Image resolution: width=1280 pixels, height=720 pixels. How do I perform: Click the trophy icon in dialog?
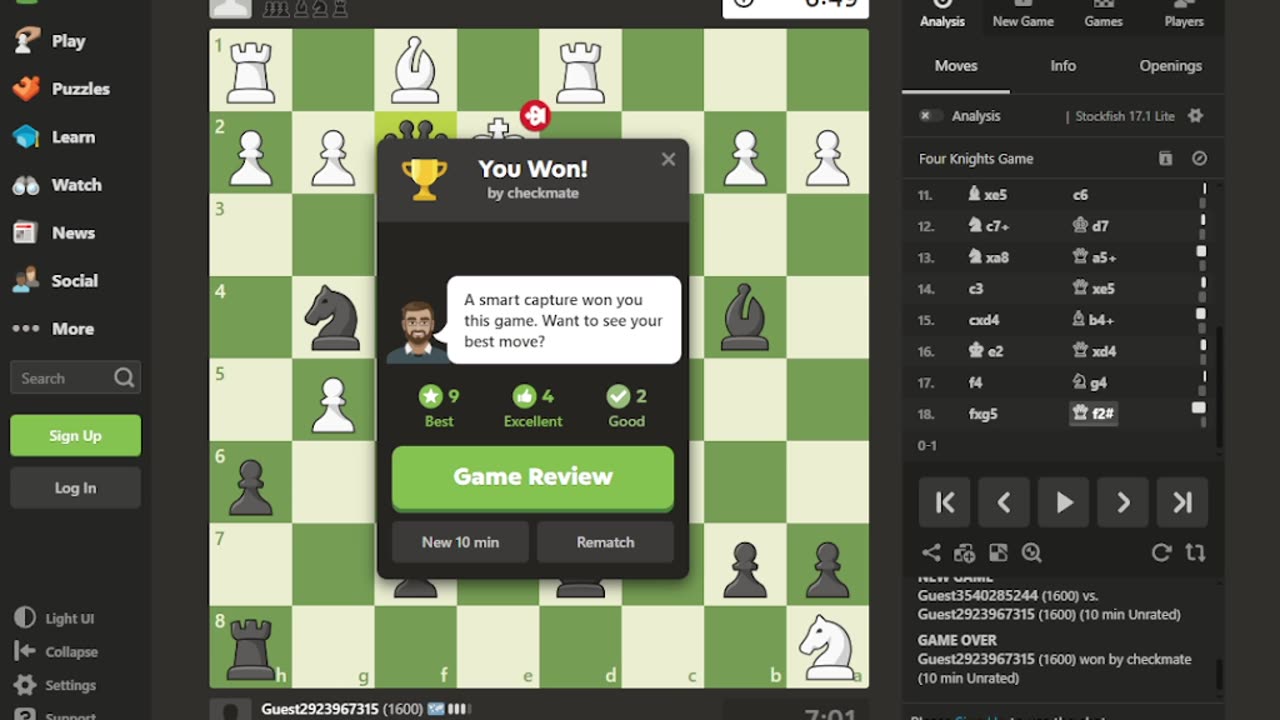coord(425,179)
